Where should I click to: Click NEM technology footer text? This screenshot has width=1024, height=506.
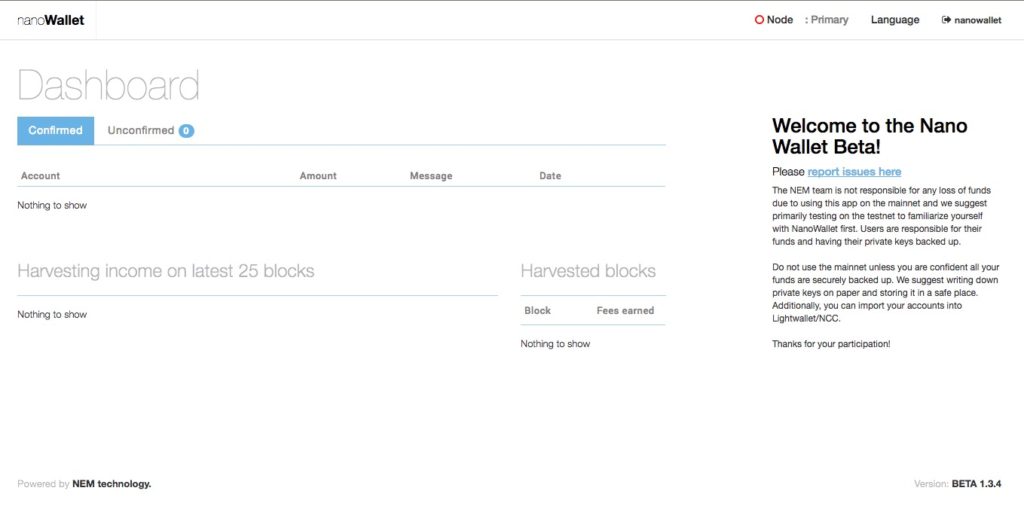coord(112,484)
